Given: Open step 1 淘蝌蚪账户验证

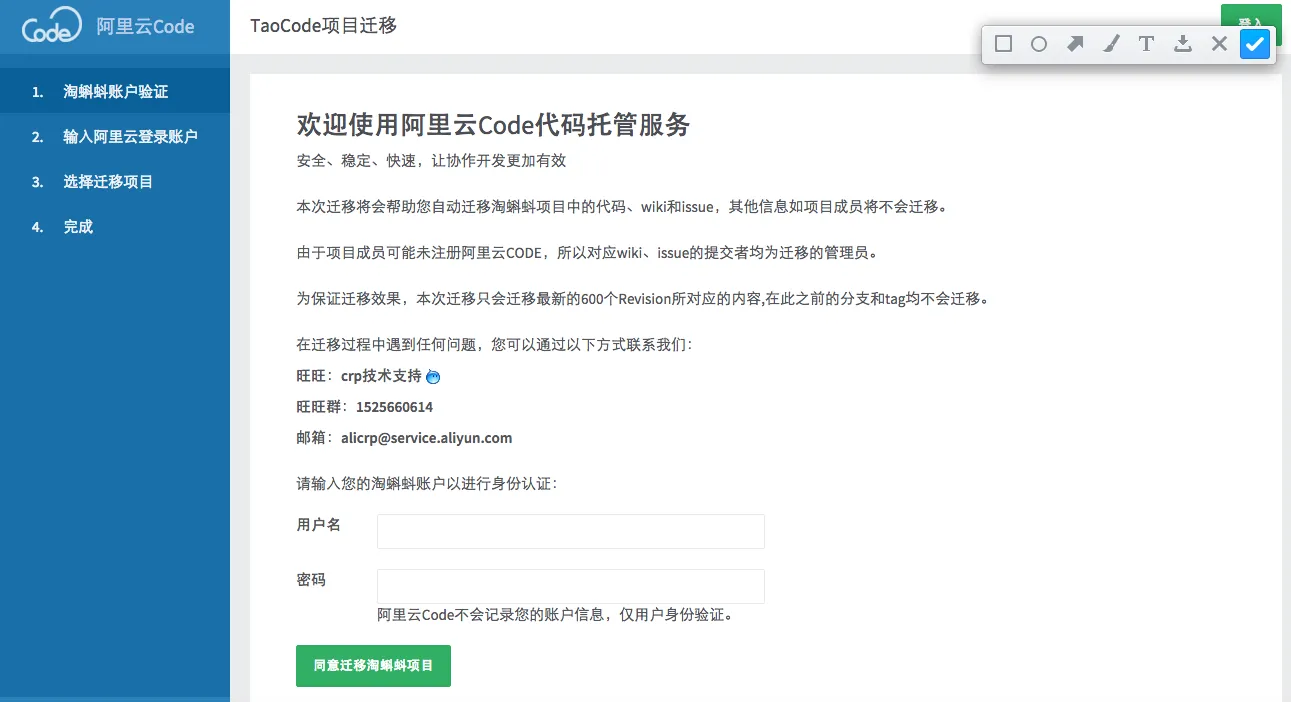Looking at the screenshot, I should tap(115, 91).
